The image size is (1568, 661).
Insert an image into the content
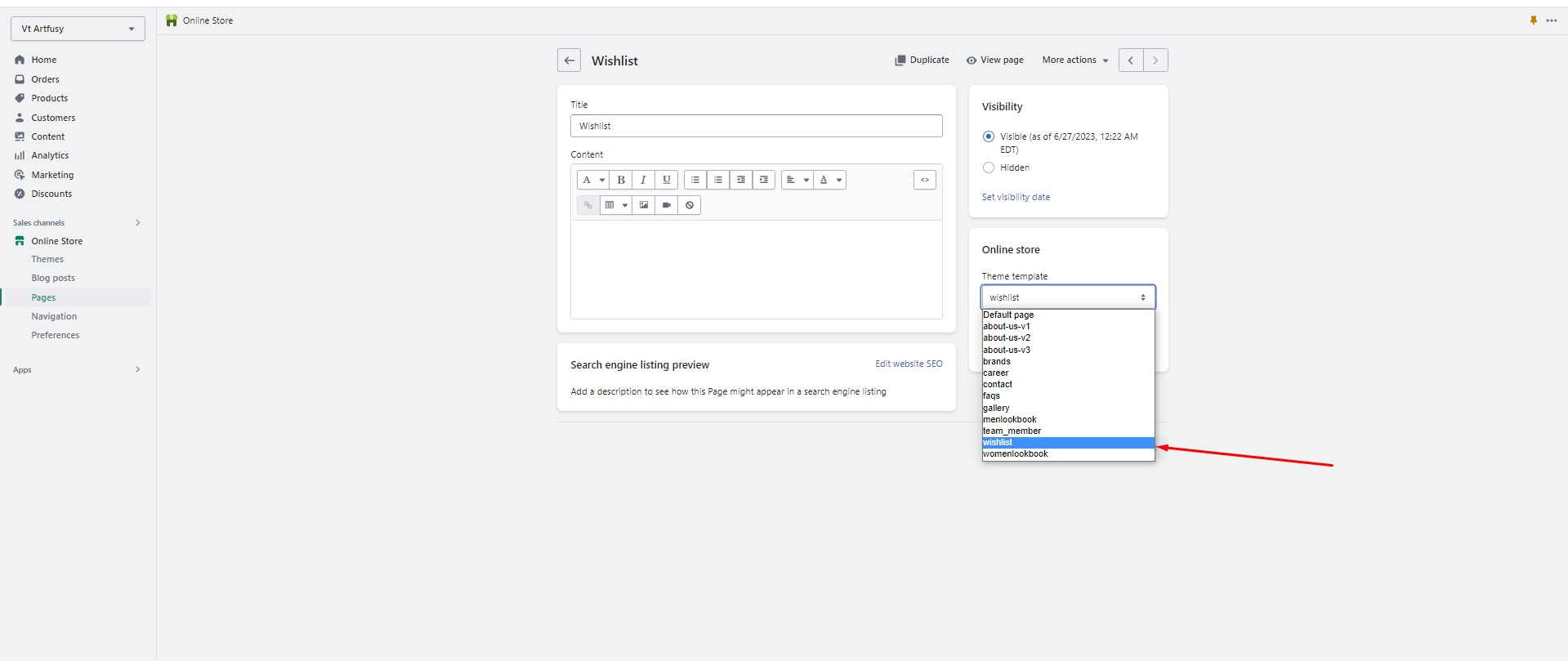[x=644, y=205]
